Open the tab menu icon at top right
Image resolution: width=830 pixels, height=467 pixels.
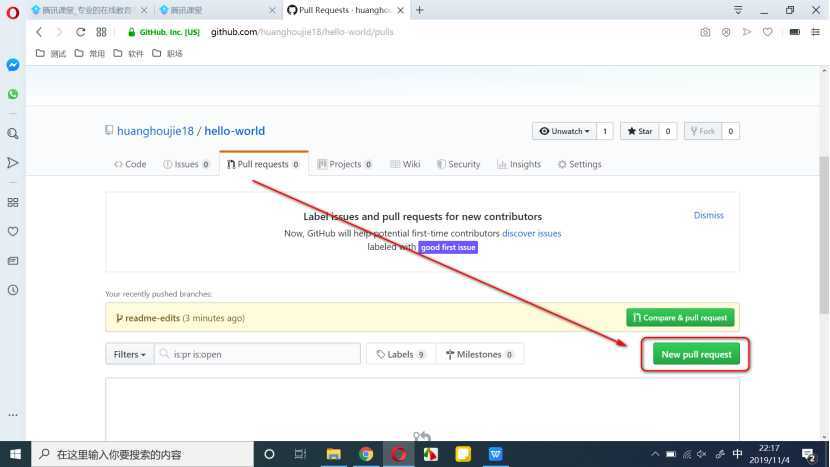pos(738,10)
